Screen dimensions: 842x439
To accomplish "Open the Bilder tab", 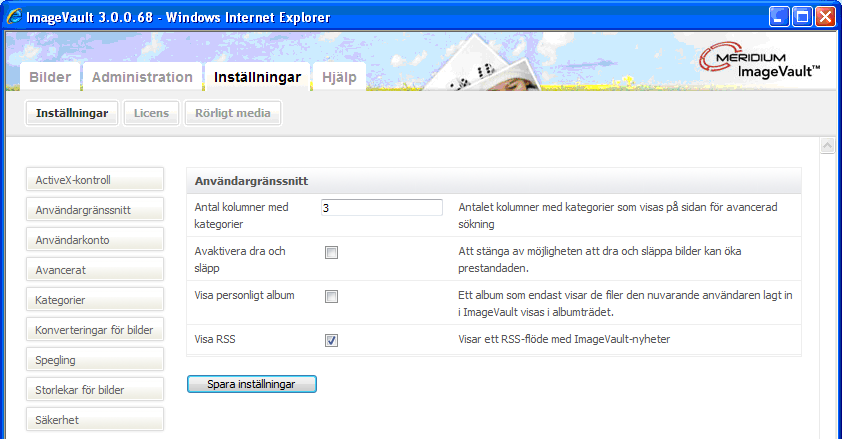I will pyautogui.click(x=50, y=77).
